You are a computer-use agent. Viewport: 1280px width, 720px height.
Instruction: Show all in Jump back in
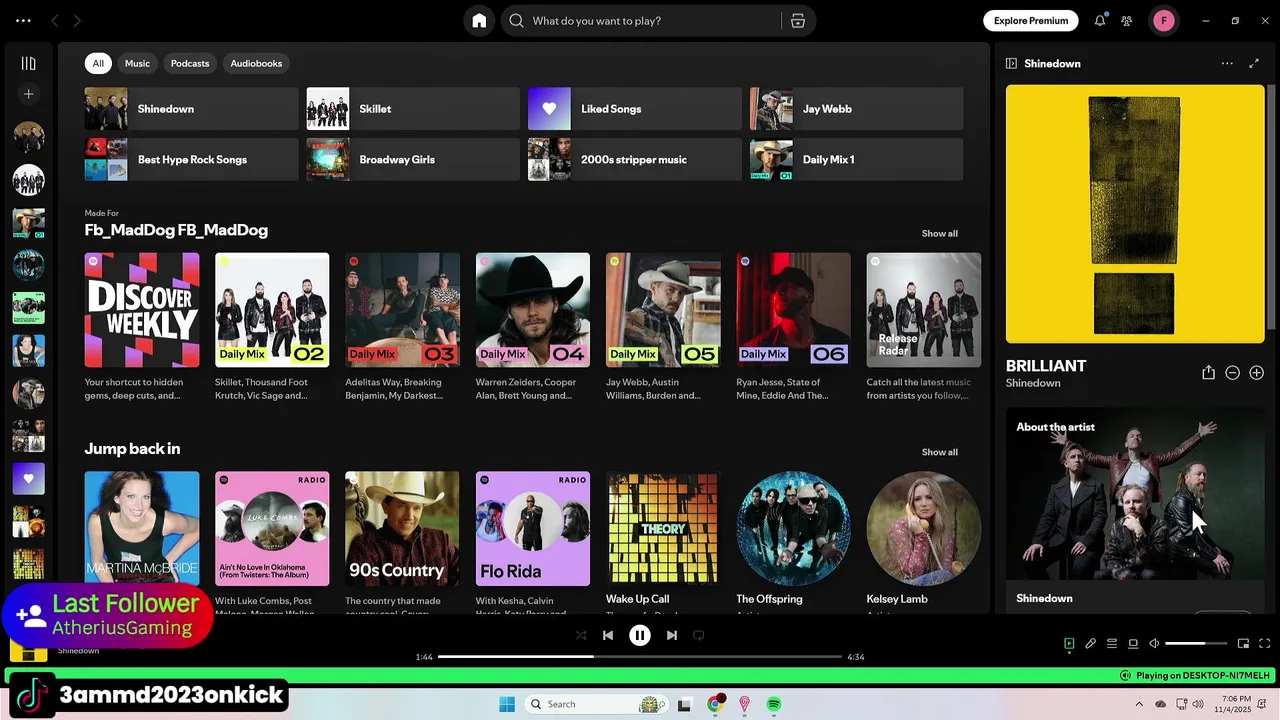pos(939,452)
